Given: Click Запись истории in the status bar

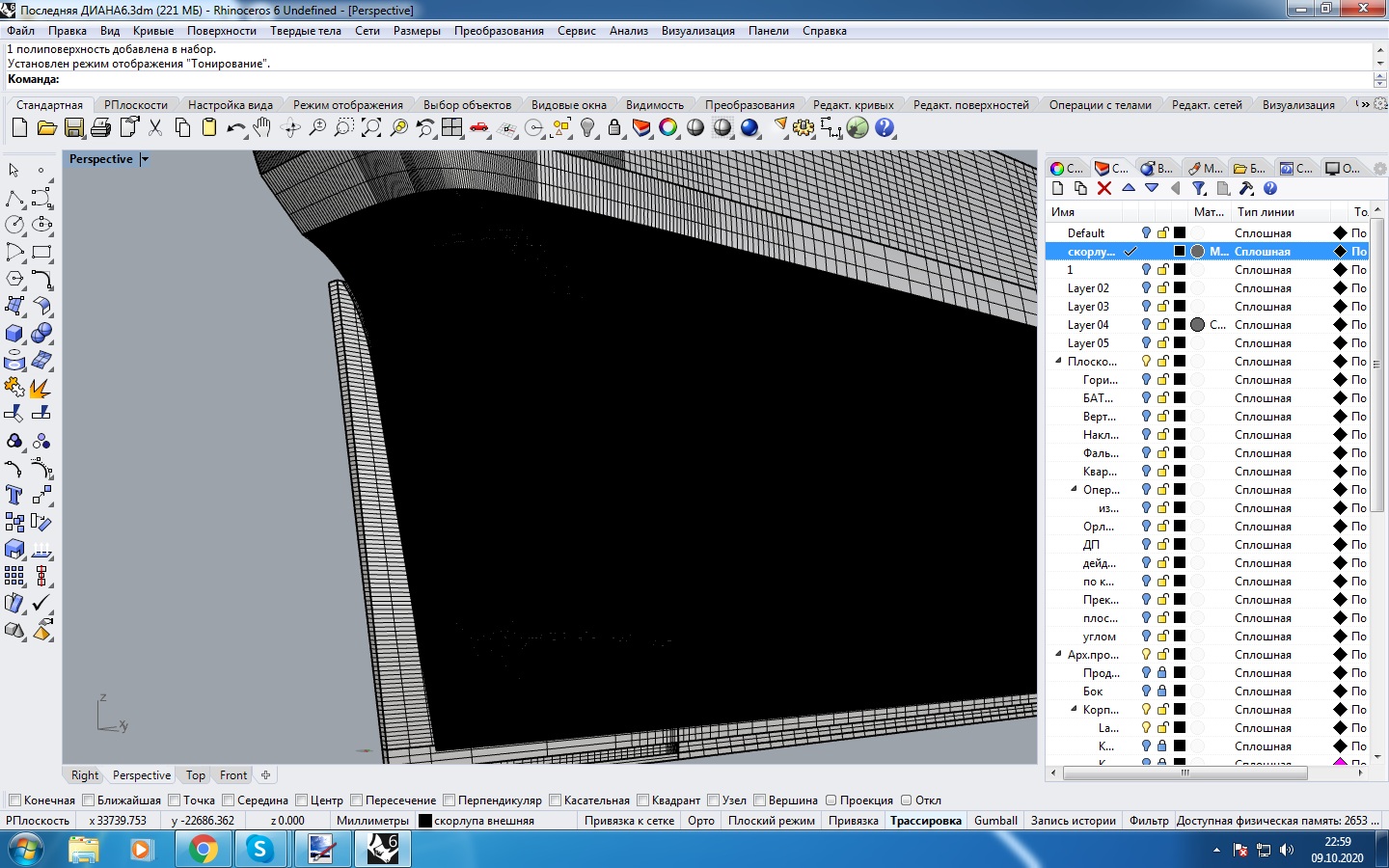Looking at the screenshot, I should click(x=1074, y=821).
